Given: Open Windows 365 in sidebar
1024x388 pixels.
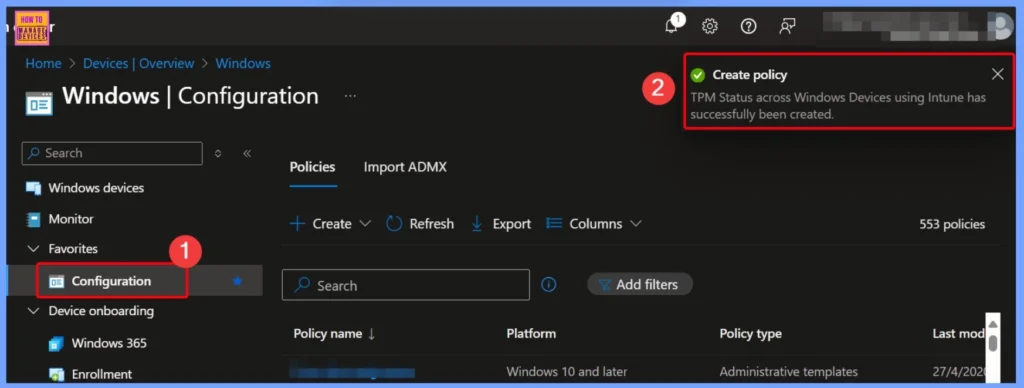Looking at the screenshot, I should coord(109,343).
